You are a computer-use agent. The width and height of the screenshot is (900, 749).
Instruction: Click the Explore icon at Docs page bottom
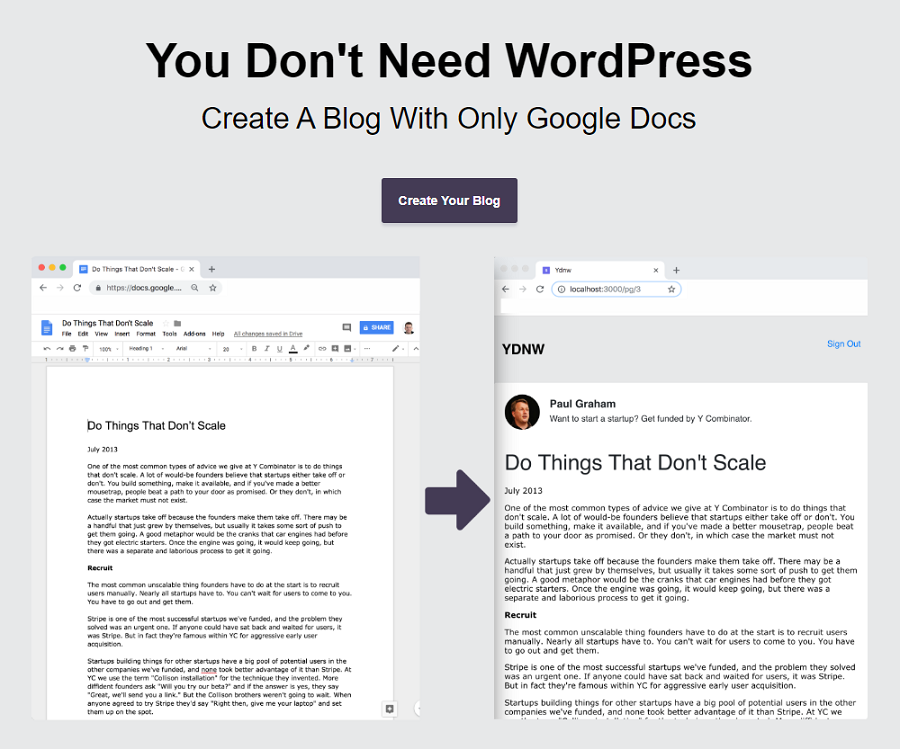pyautogui.click(x=389, y=709)
